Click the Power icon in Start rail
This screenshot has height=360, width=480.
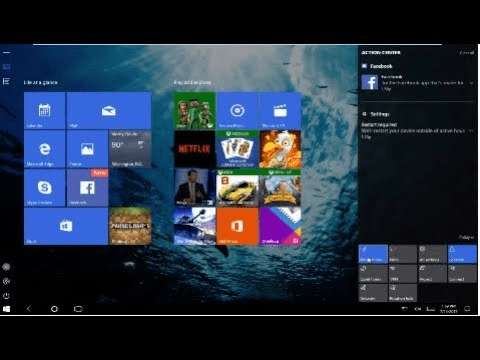tap(6, 296)
